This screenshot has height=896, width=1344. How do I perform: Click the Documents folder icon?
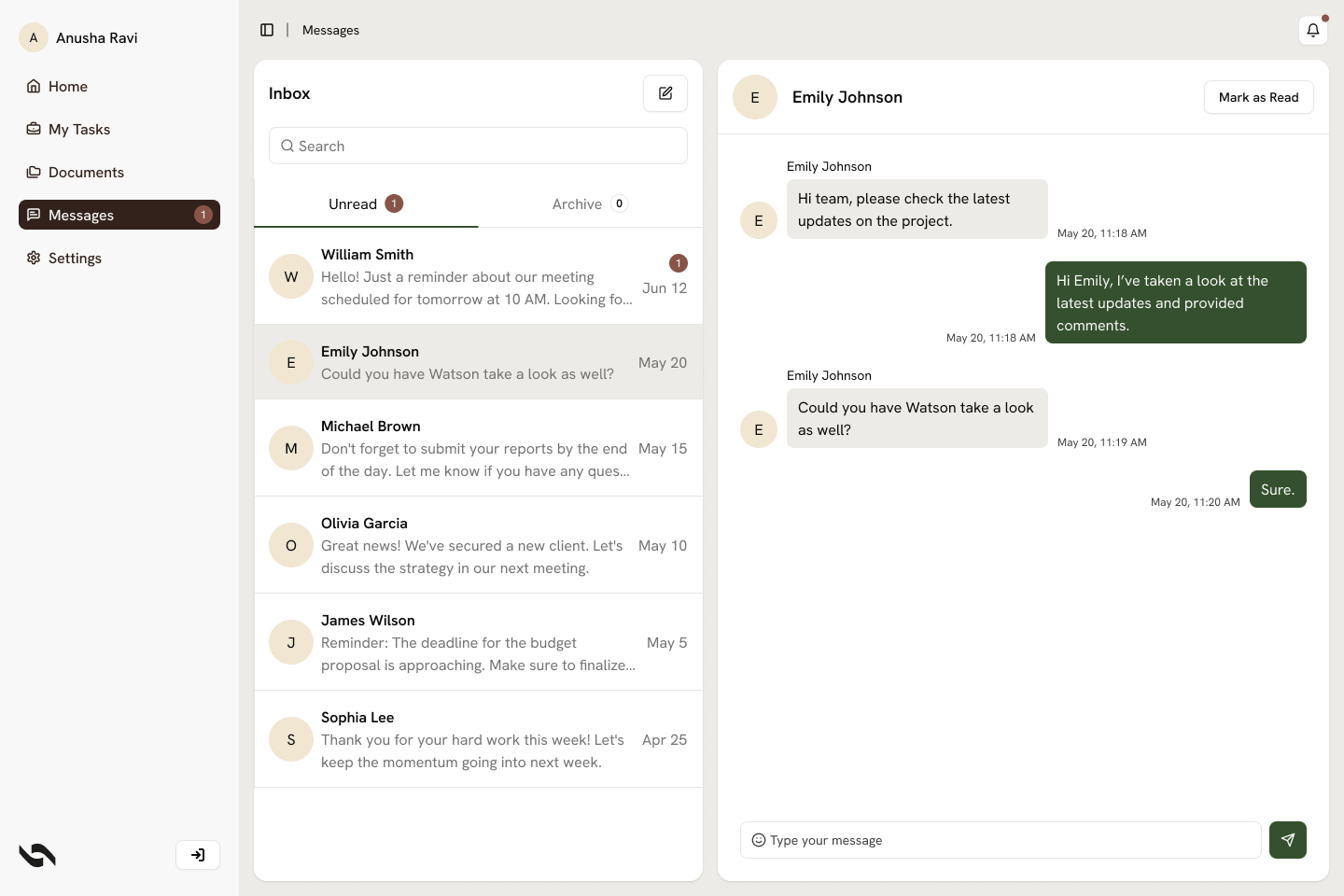(x=34, y=172)
